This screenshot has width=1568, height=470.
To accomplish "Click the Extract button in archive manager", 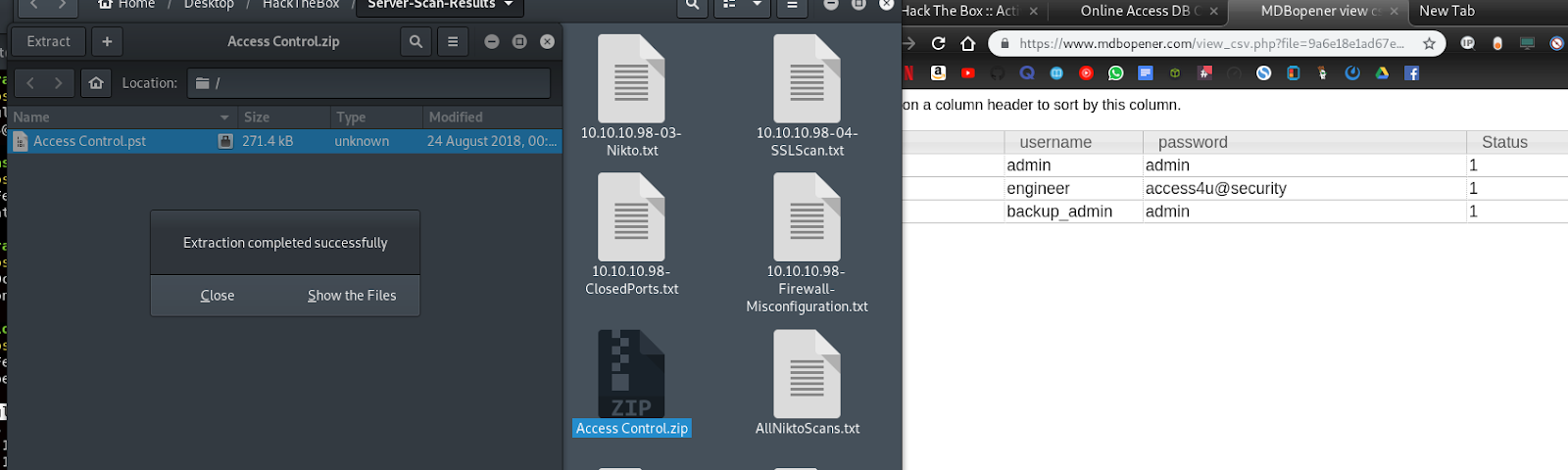I will 48,42.
